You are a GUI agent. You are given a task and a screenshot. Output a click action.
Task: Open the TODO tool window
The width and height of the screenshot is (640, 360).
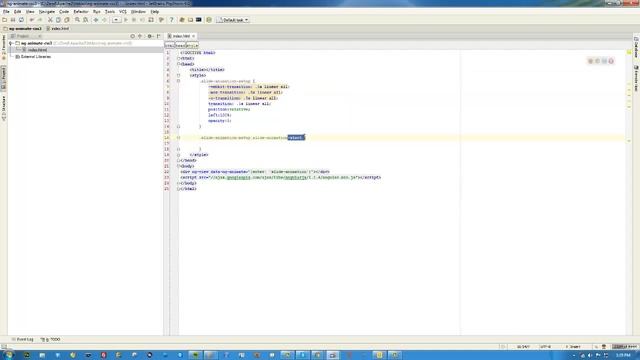point(51,339)
